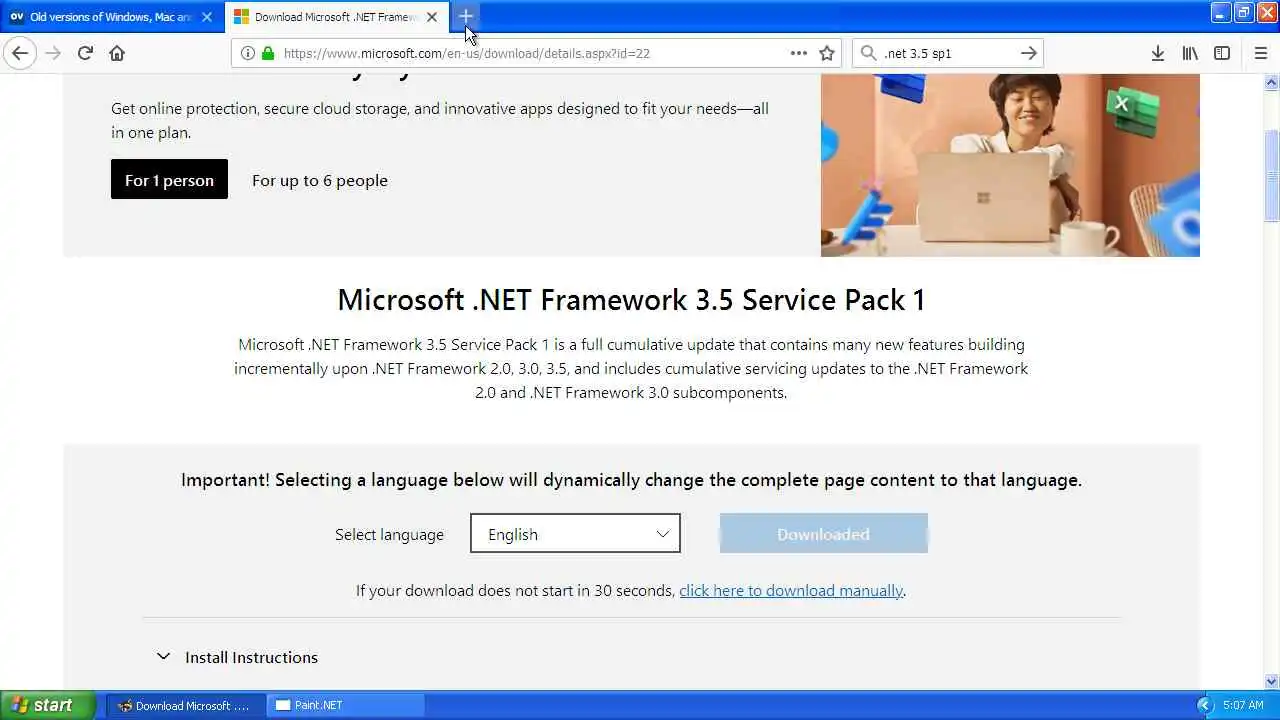This screenshot has width=1280, height=720.
Task: Open page actions three-dot menu
Action: [x=798, y=53]
